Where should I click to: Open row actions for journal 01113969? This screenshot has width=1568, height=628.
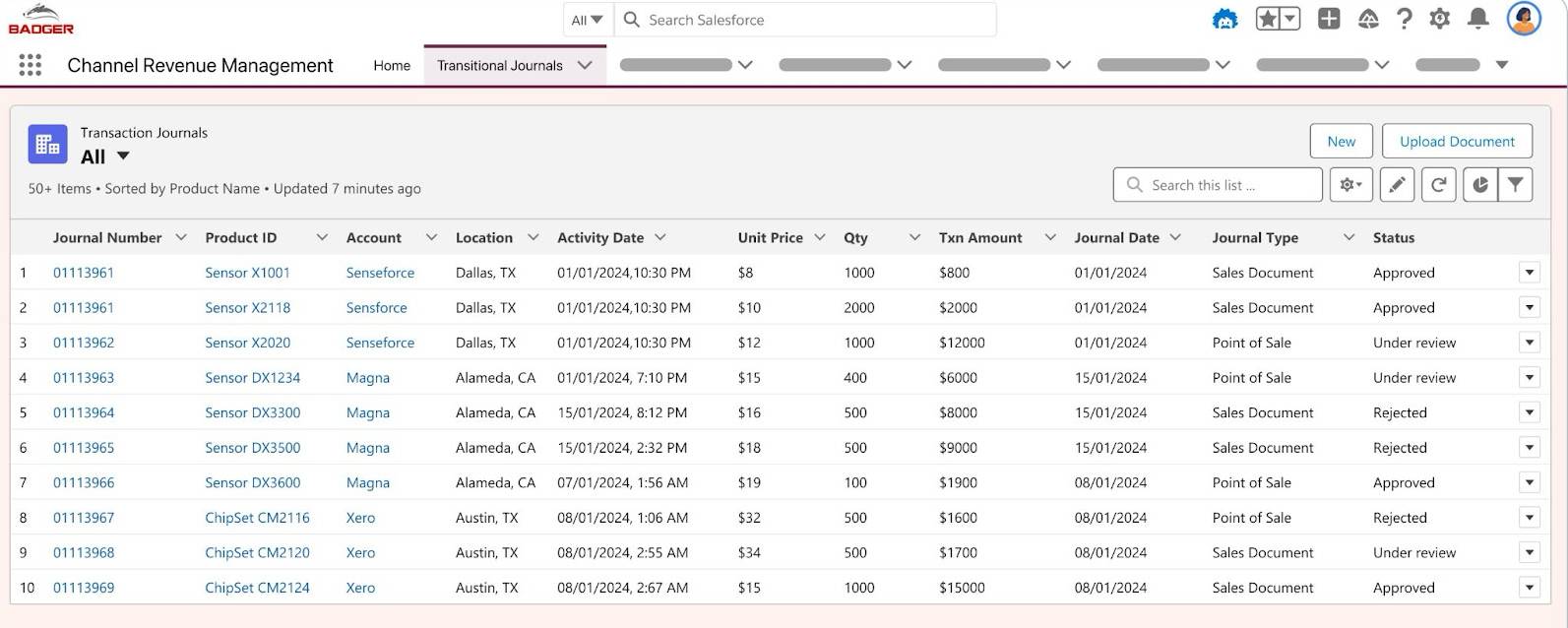[x=1530, y=588]
